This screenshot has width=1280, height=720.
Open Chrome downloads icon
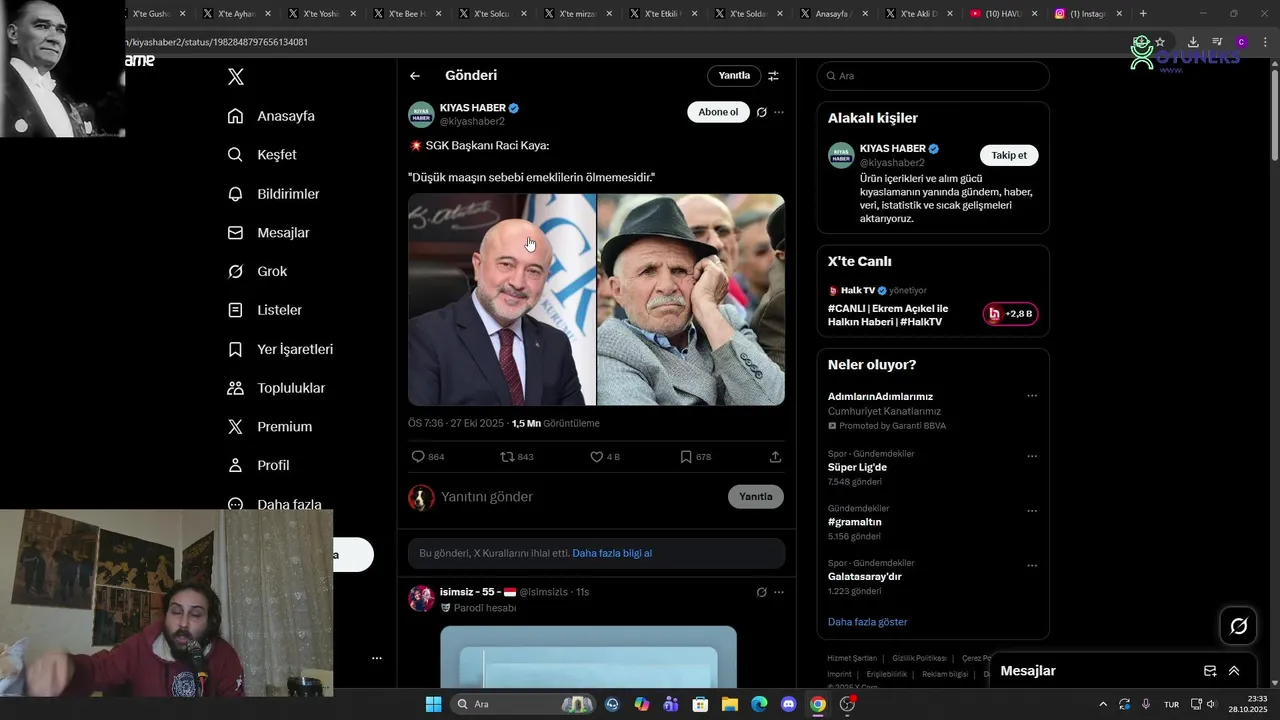point(1193,42)
